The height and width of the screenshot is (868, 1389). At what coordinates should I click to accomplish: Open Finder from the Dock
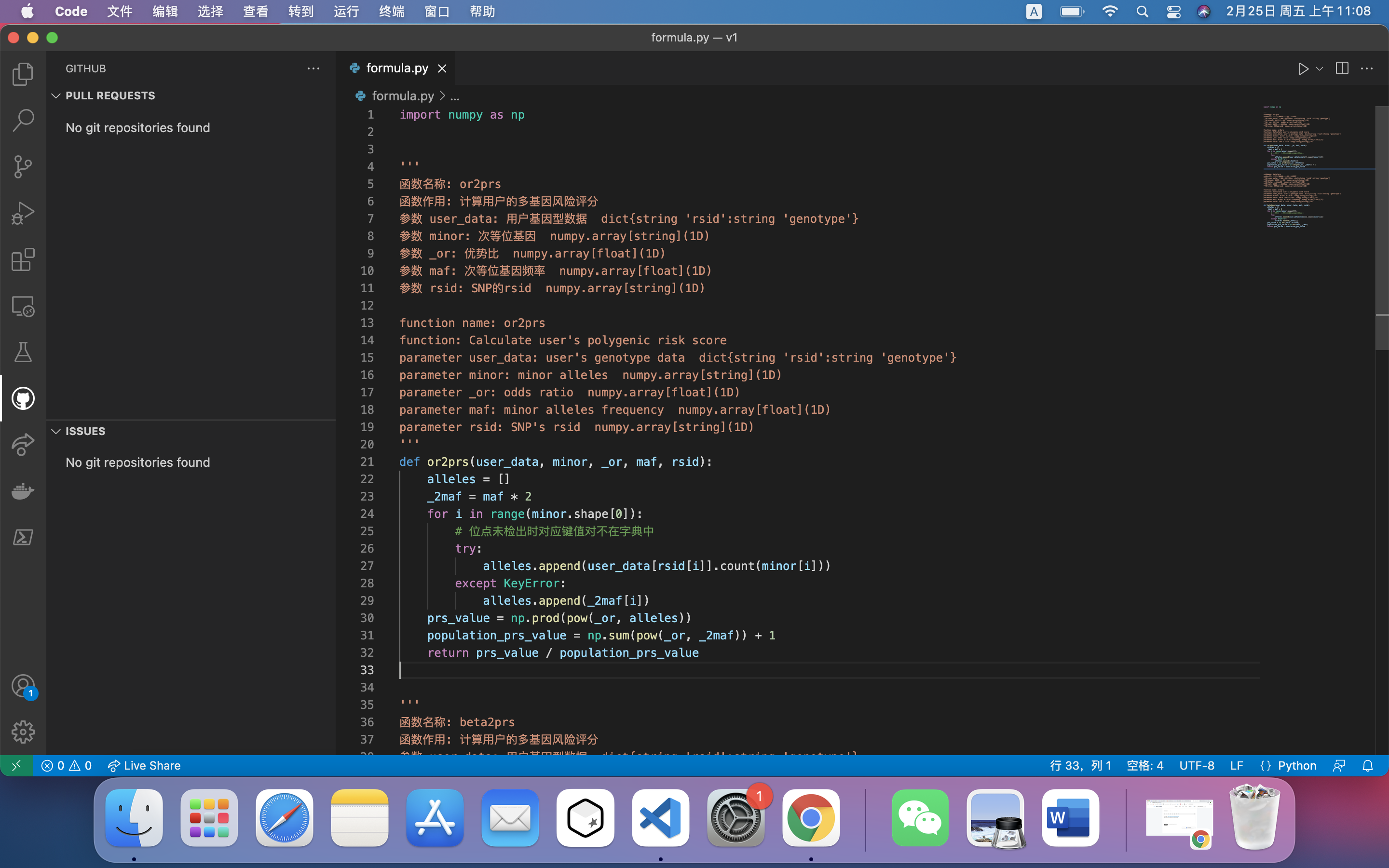pyautogui.click(x=134, y=817)
